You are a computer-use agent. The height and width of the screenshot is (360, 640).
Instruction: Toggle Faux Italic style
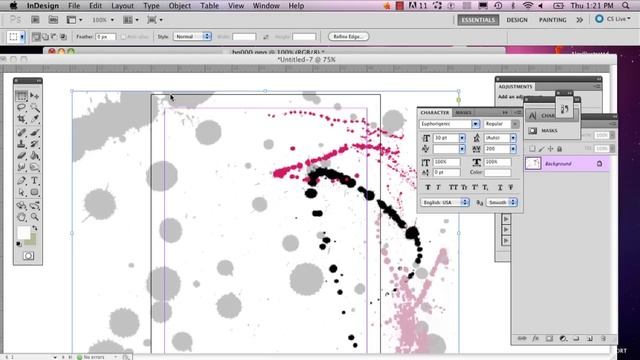pos(438,187)
